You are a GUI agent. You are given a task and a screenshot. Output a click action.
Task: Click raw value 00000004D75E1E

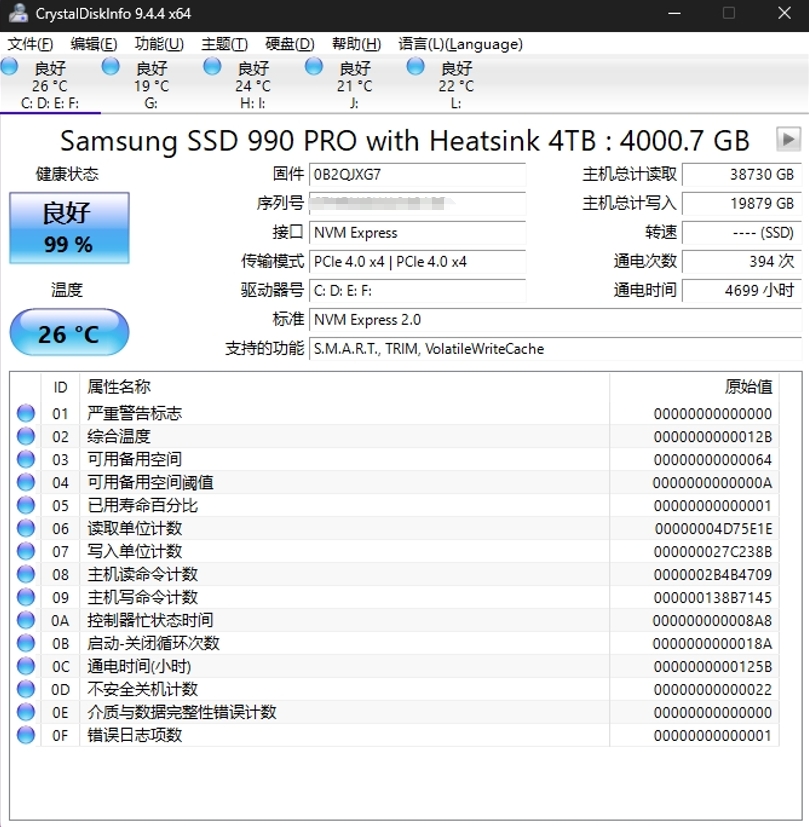(x=714, y=528)
